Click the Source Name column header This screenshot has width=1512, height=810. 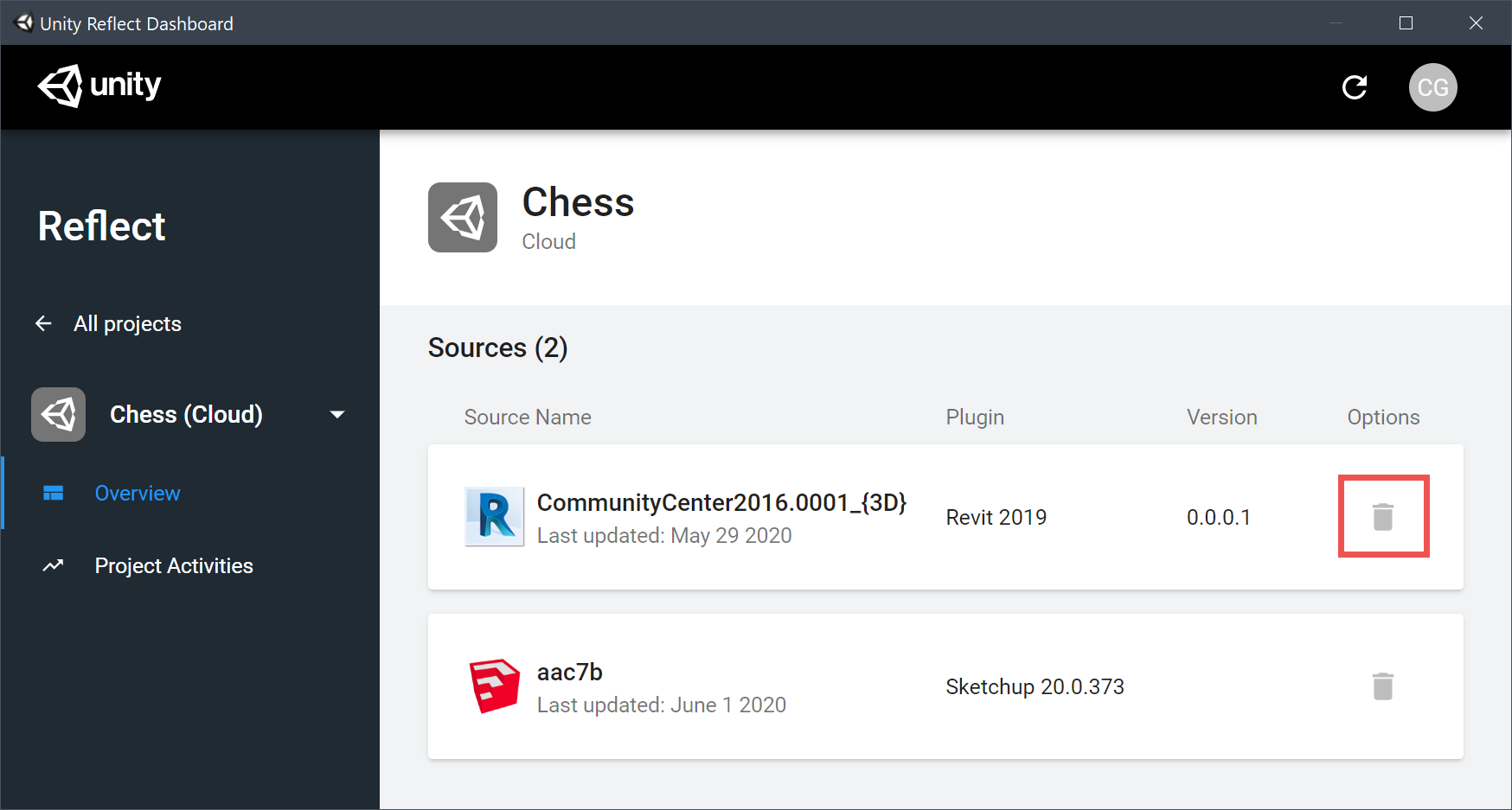pyautogui.click(x=528, y=417)
